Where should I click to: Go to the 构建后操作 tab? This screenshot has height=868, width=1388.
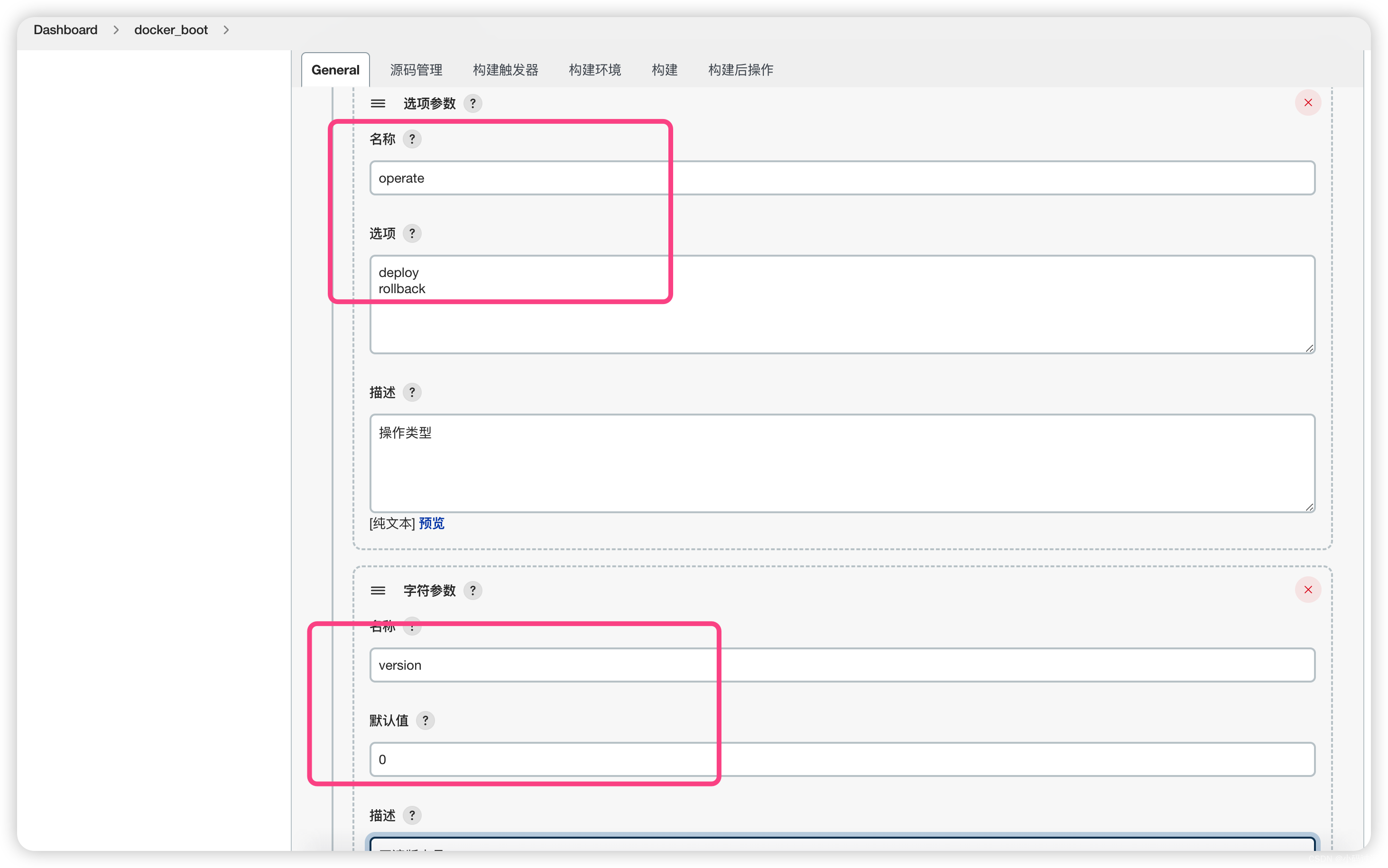[x=740, y=70]
